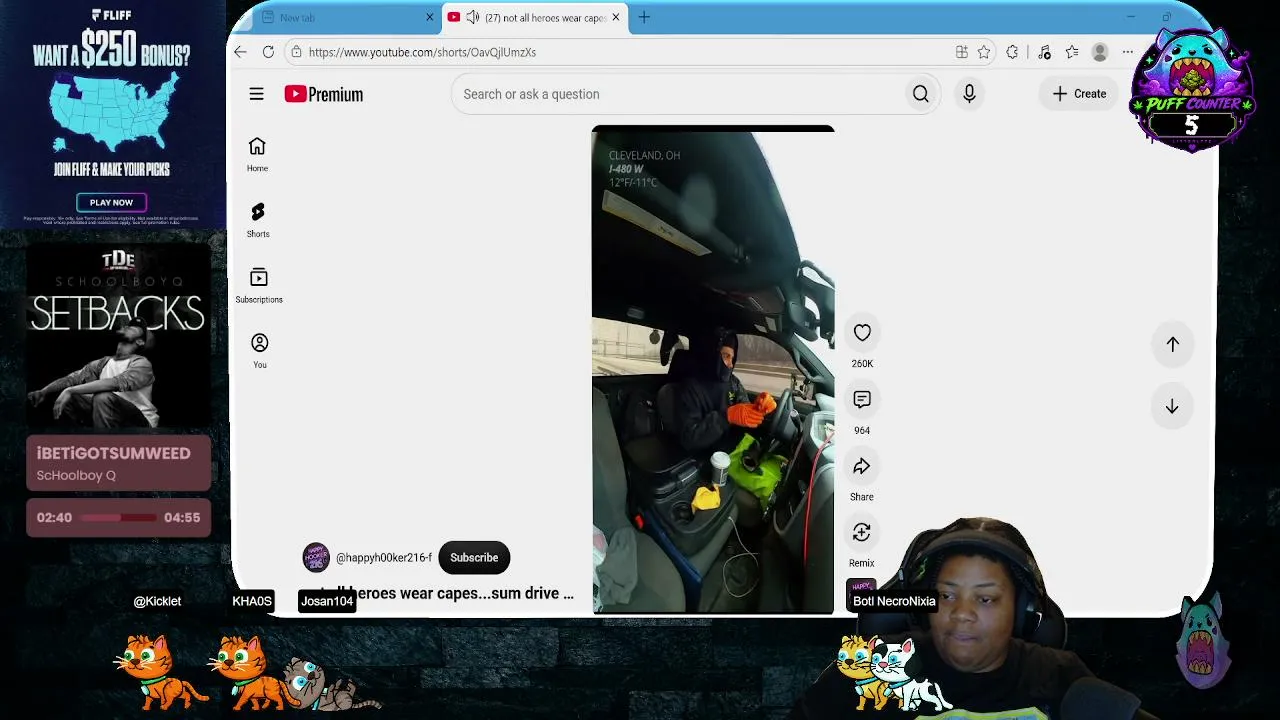This screenshot has height=720, width=1280.
Task: Open the @happyh00ker216-f channel link
Action: click(384, 558)
